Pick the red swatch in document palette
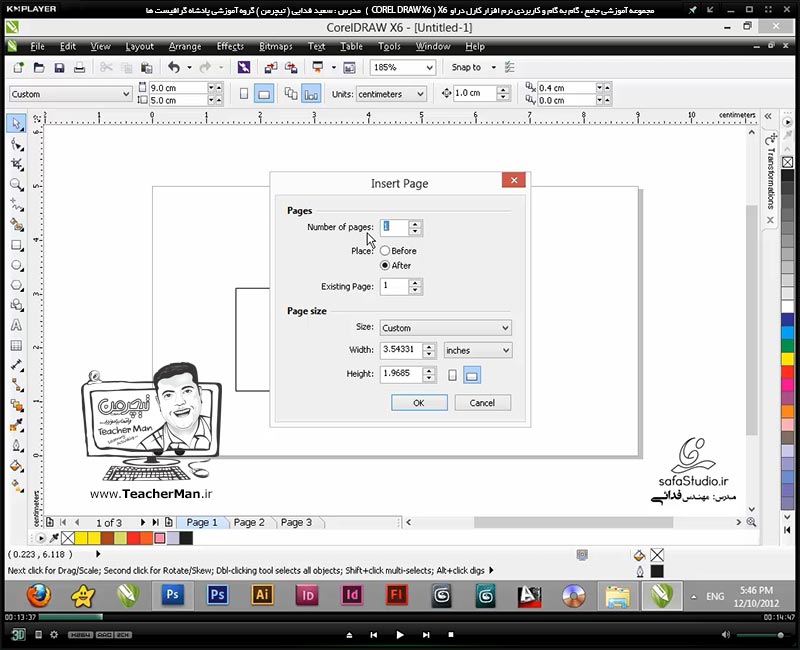The image size is (800, 650). click(x=134, y=538)
